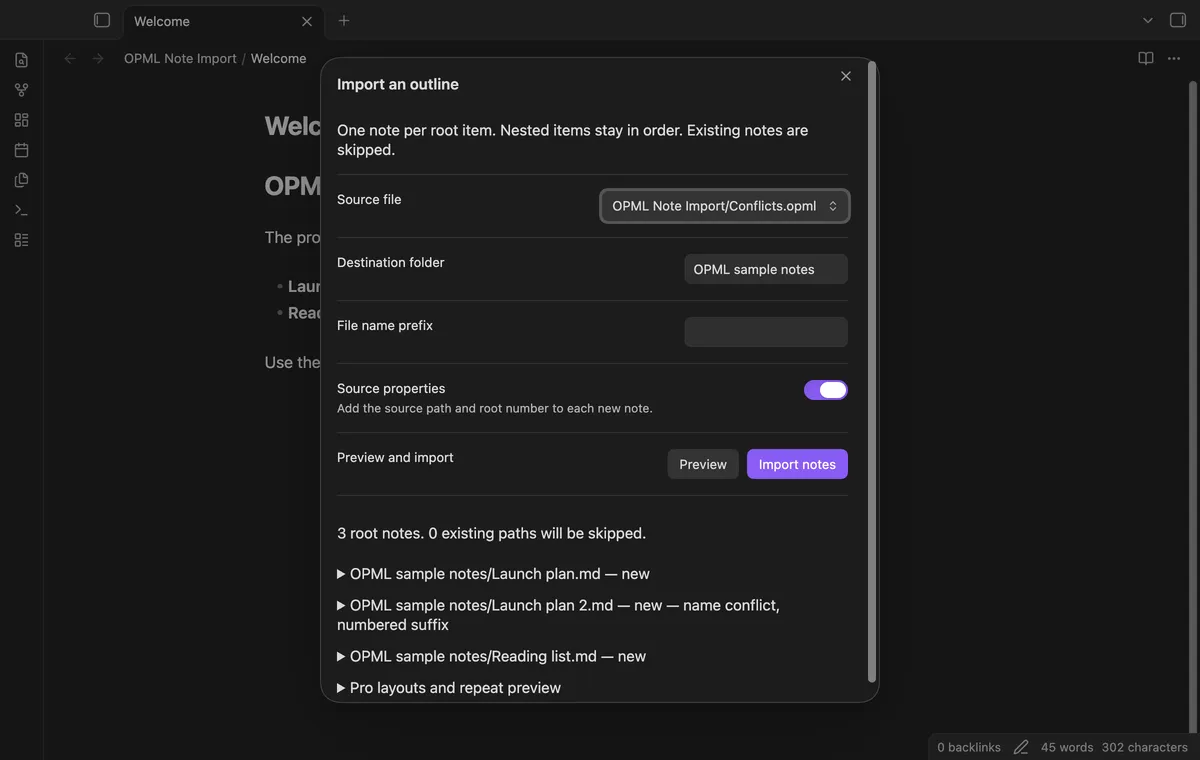Open the Source file dropdown
Screen dimensions: 1200x760
[725, 206]
